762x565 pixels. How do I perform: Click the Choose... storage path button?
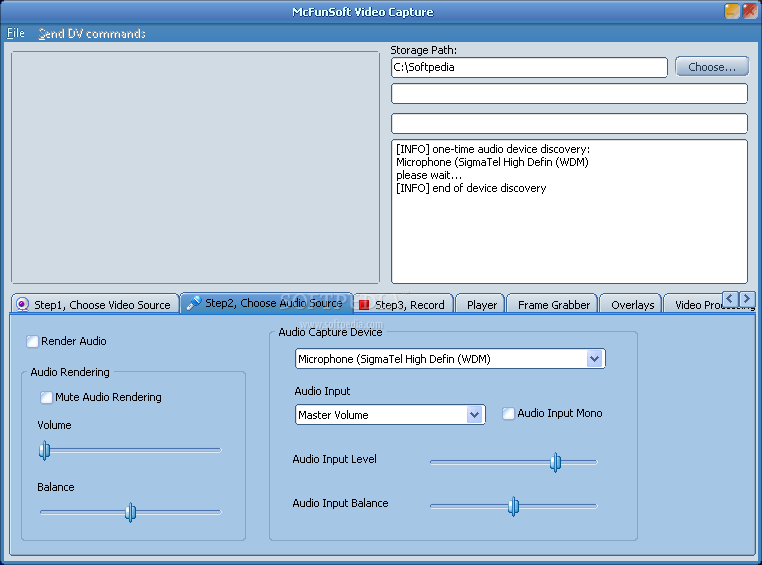(x=712, y=67)
